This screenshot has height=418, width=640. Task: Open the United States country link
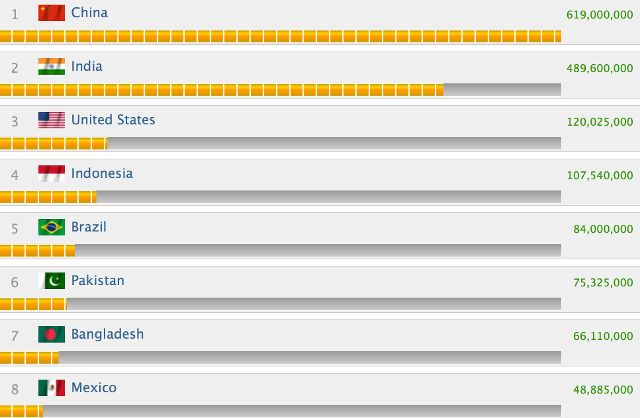pos(113,120)
